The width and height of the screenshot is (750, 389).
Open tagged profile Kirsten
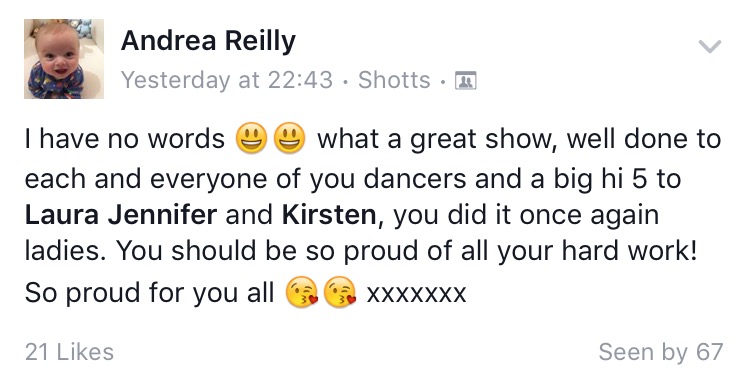click(x=329, y=215)
